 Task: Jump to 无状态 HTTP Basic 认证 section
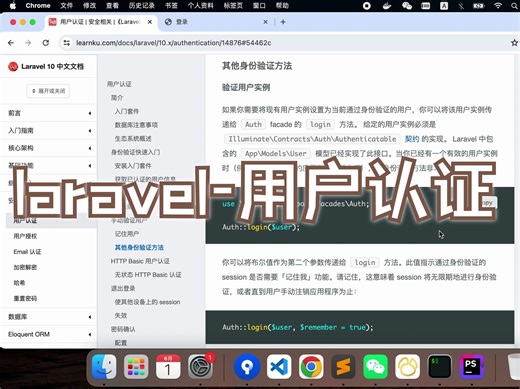148,275
